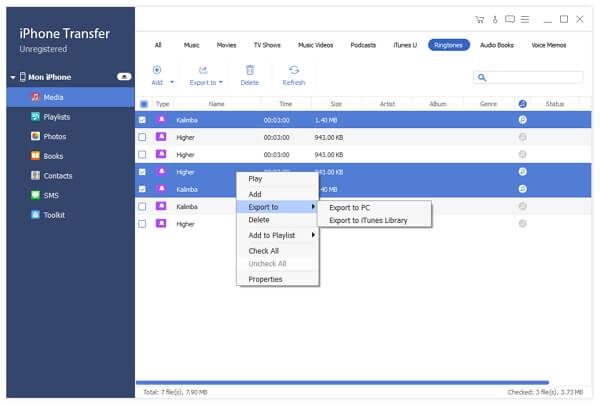Switch to the Music Videos tab
The width and height of the screenshot is (600, 406).
pos(316,45)
